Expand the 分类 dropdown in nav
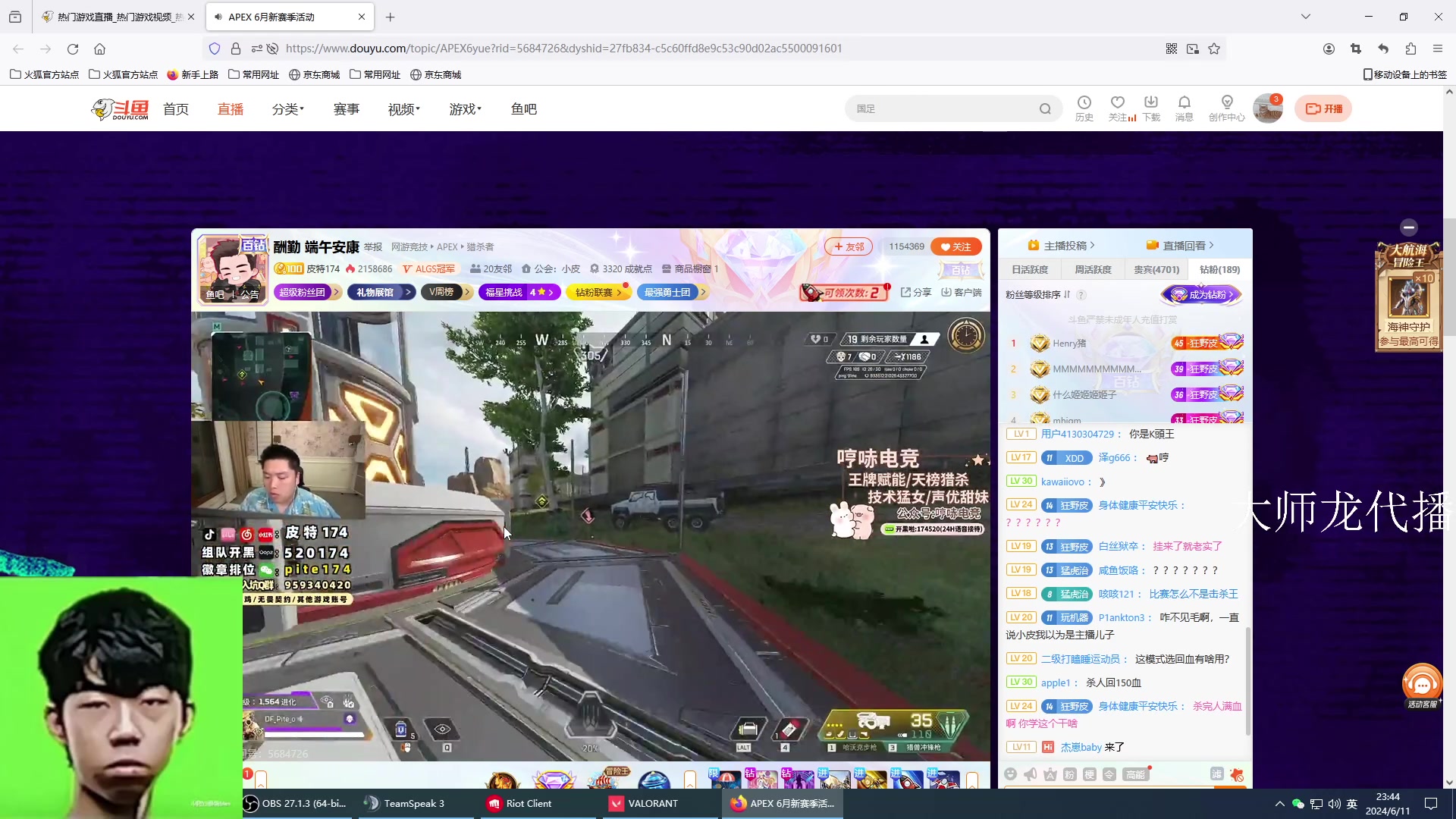 [288, 109]
